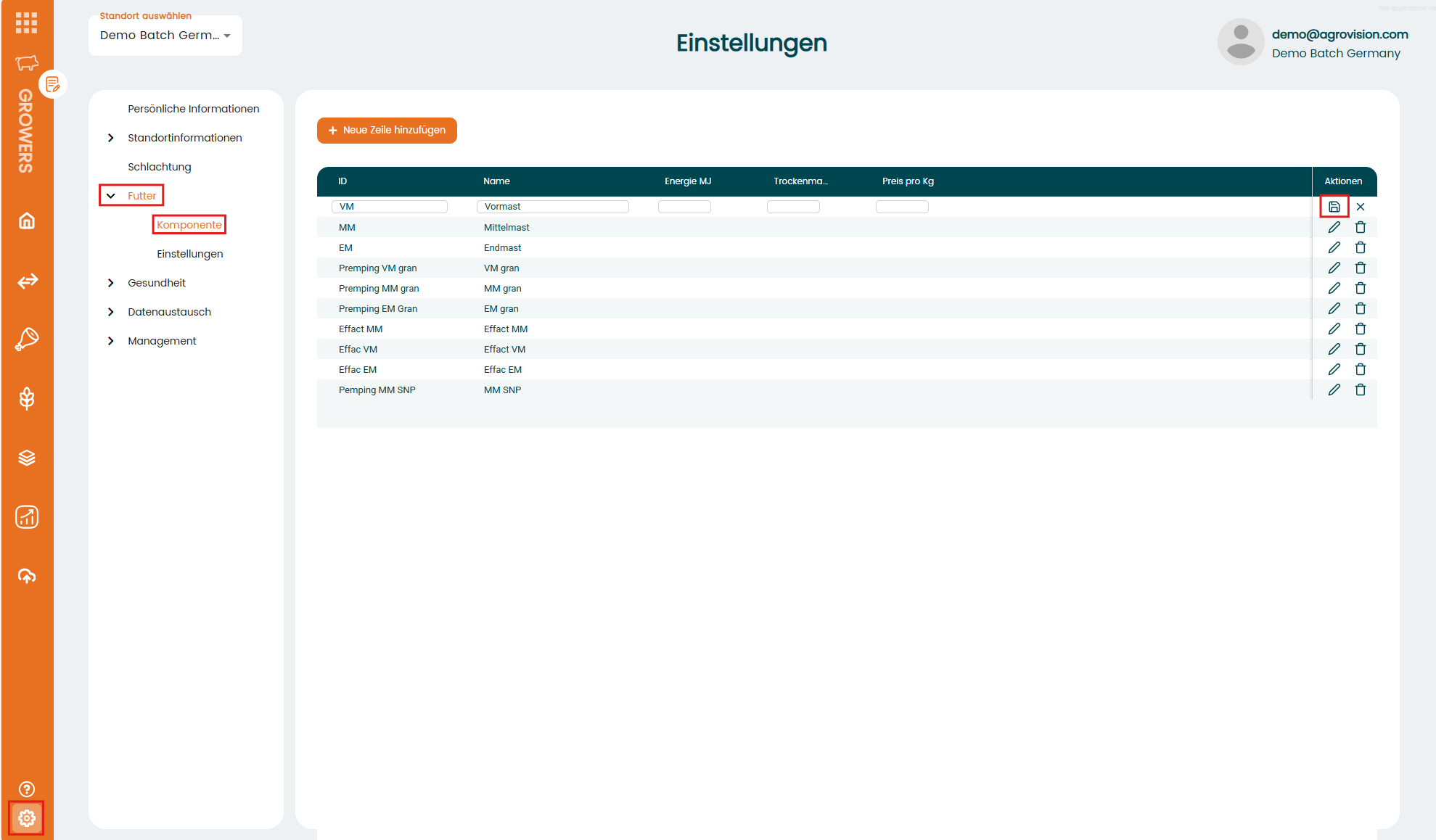Expand the Gesundheit section
Screen dimensions: 1436x840
(111, 283)
